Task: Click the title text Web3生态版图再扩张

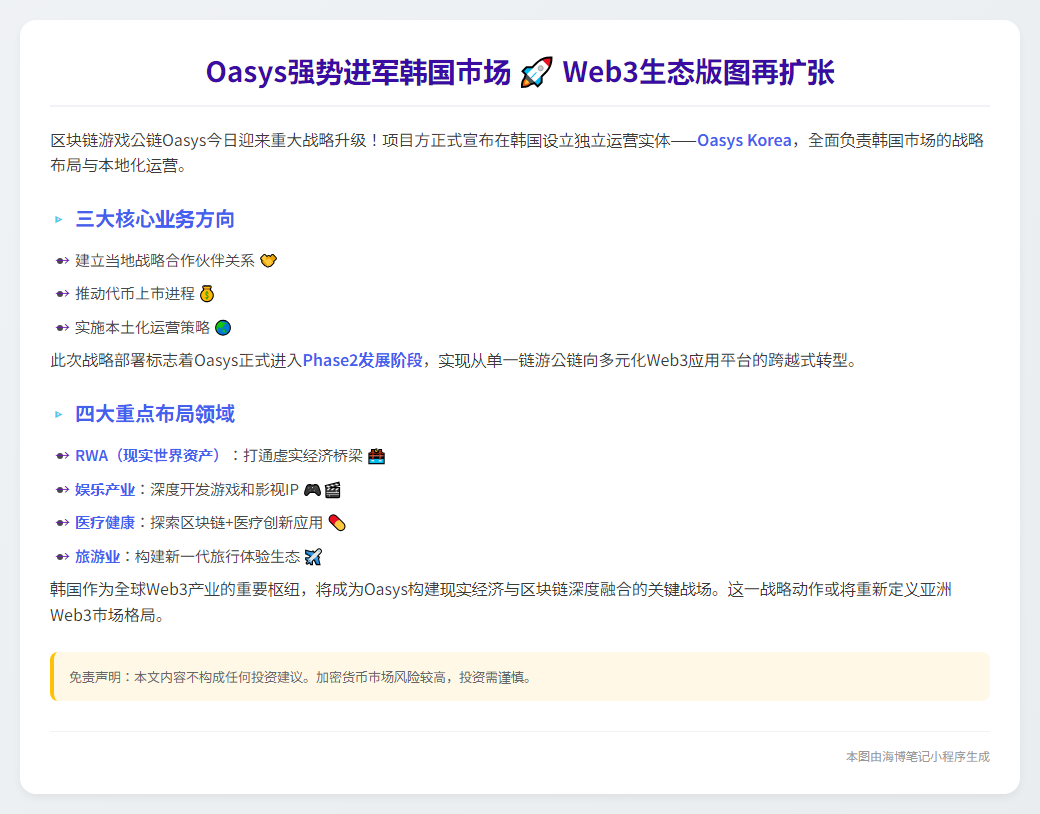Action: (698, 72)
